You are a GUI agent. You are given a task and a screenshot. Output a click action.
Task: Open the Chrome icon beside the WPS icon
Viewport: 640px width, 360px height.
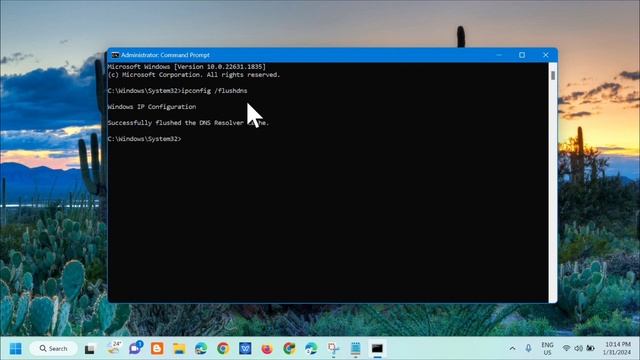coord(223,349)
